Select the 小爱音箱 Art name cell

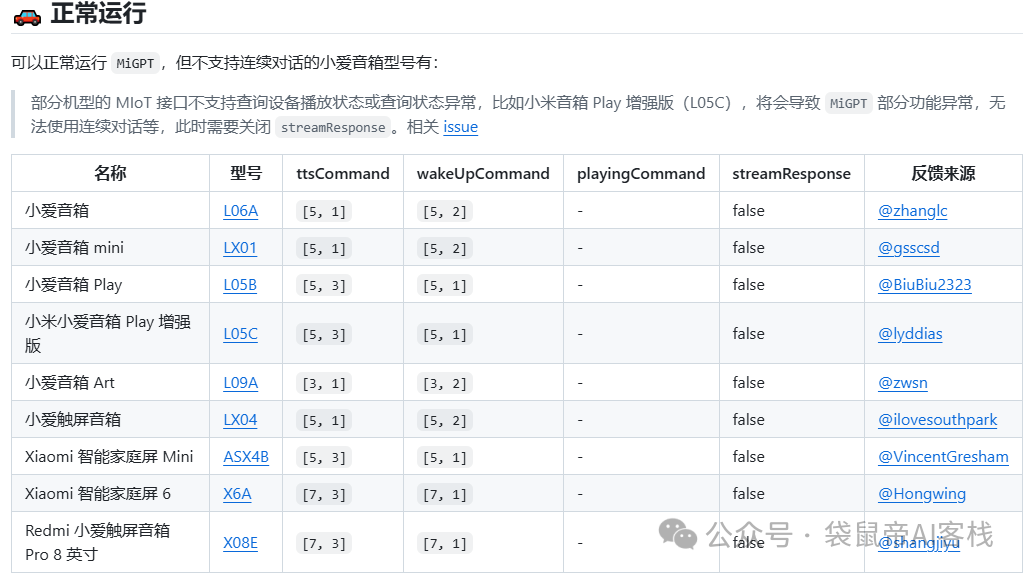click(x=111, y=382)
